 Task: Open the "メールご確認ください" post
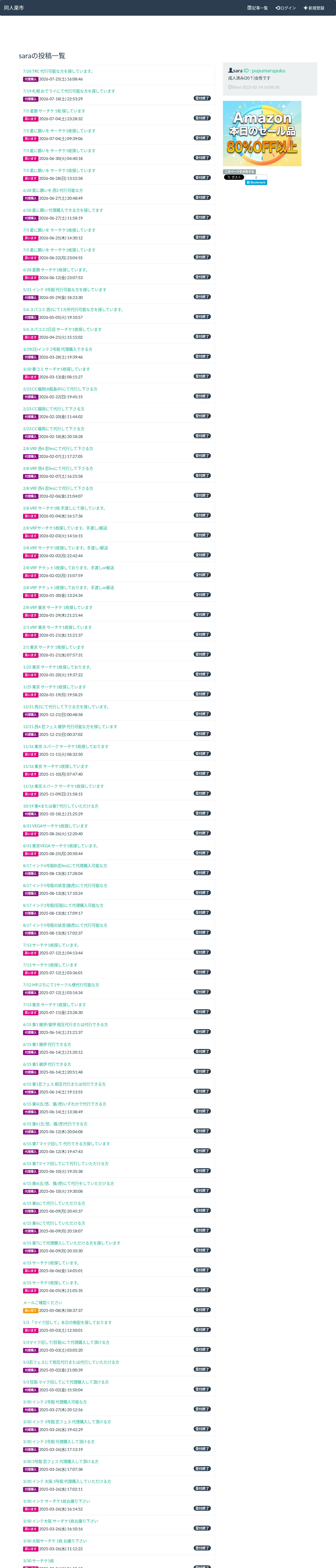43,1302
